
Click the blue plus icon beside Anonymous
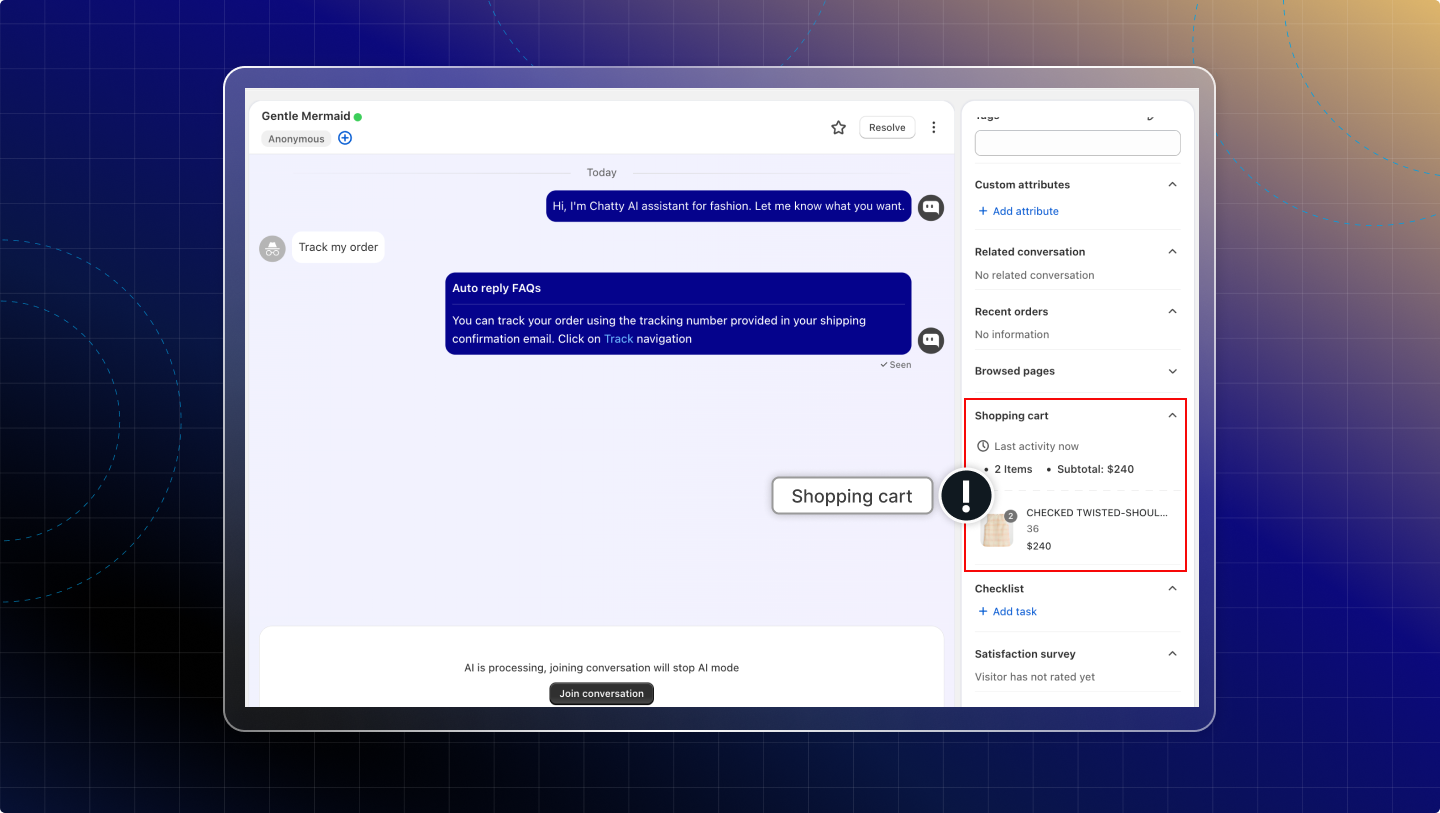pyautogui.click(x=345, y=138)
